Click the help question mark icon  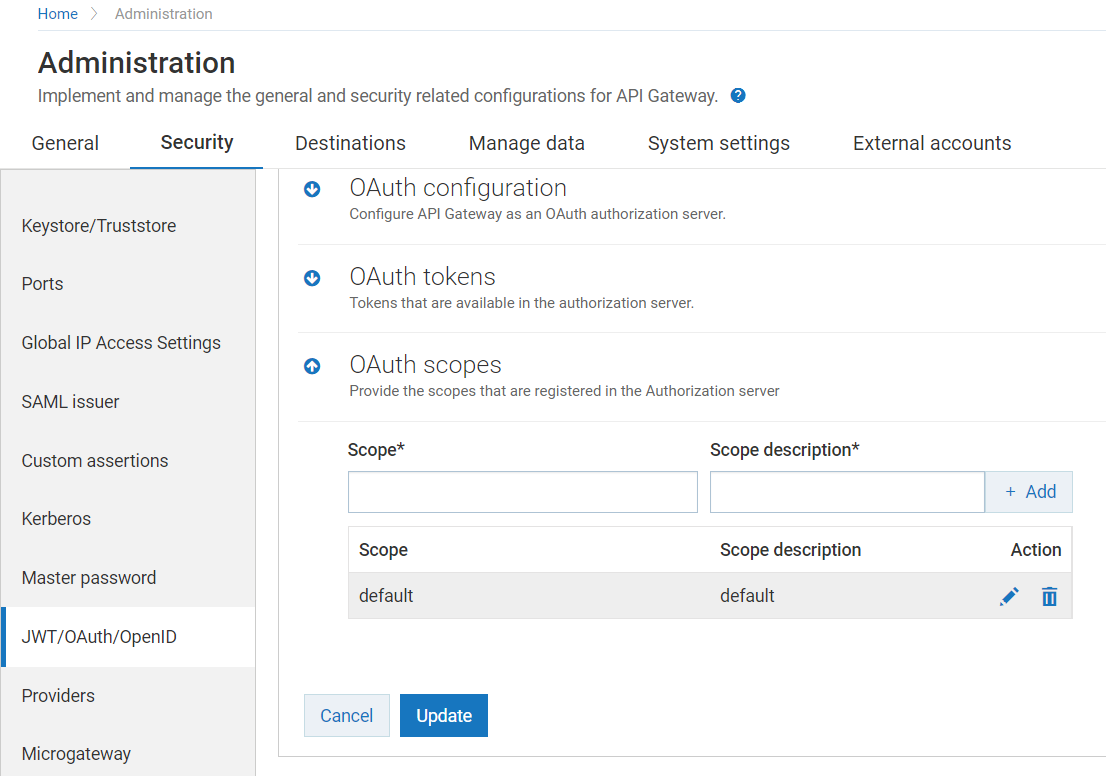point(738,96)
